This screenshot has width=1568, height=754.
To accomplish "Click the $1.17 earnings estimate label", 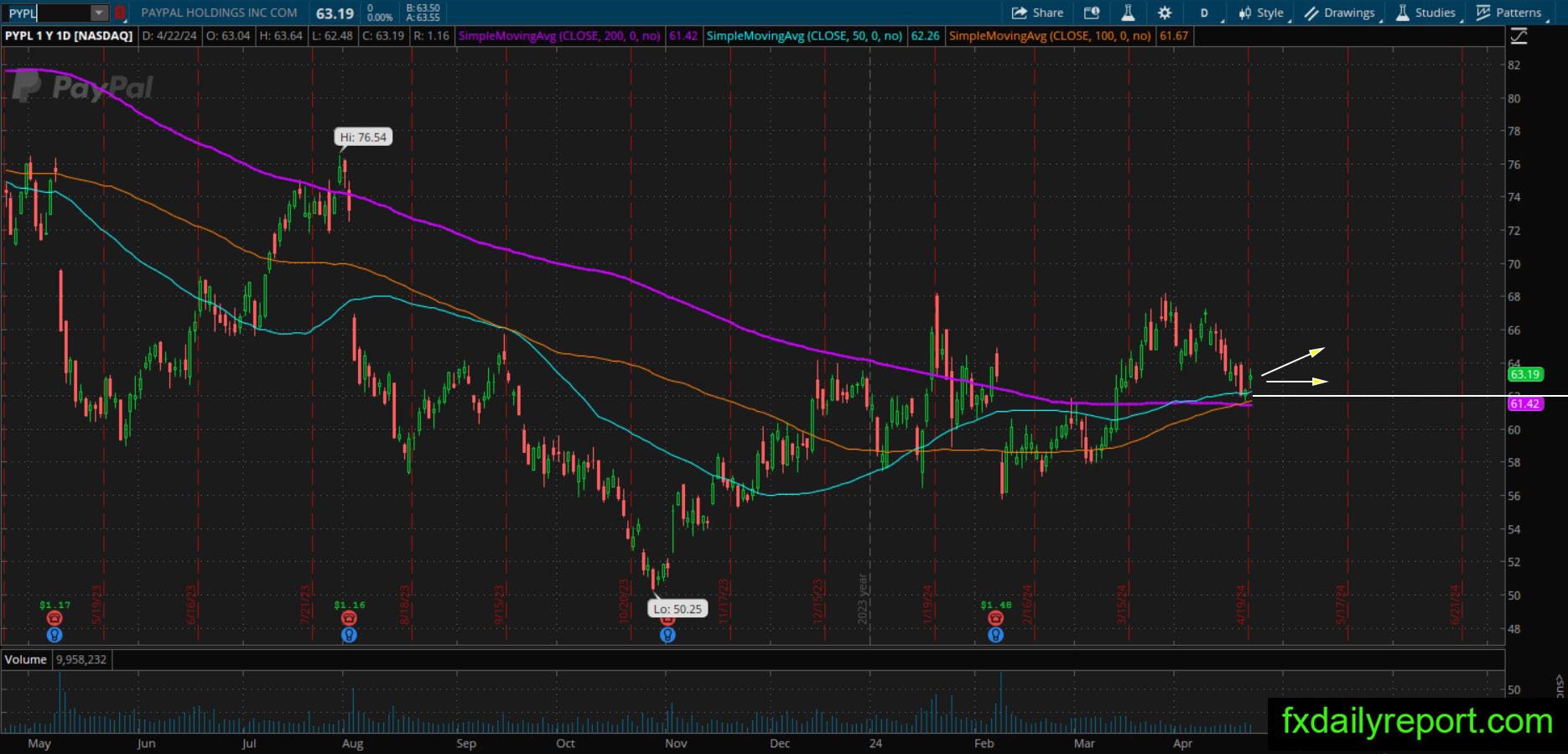I will click(x=55, y=605).
